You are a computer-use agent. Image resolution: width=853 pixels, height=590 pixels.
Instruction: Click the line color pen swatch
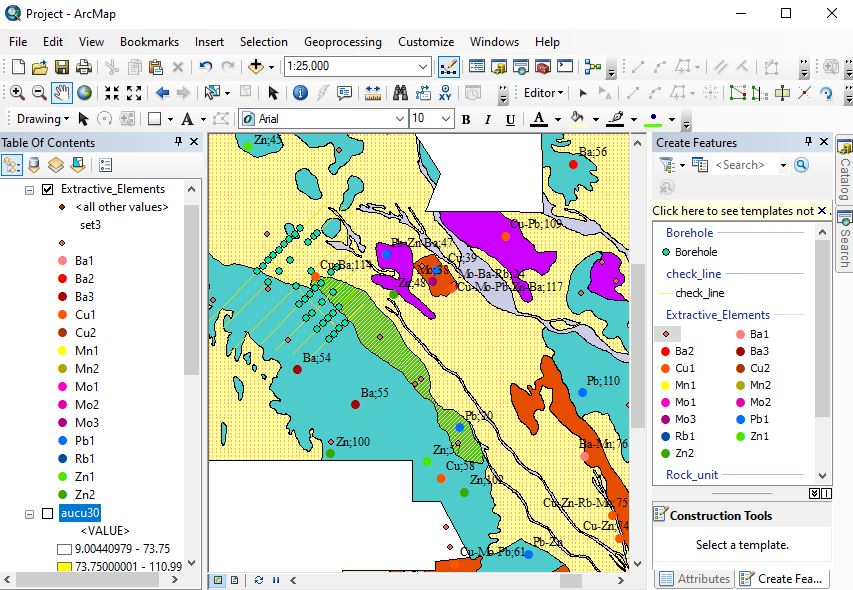click(615, 119)
